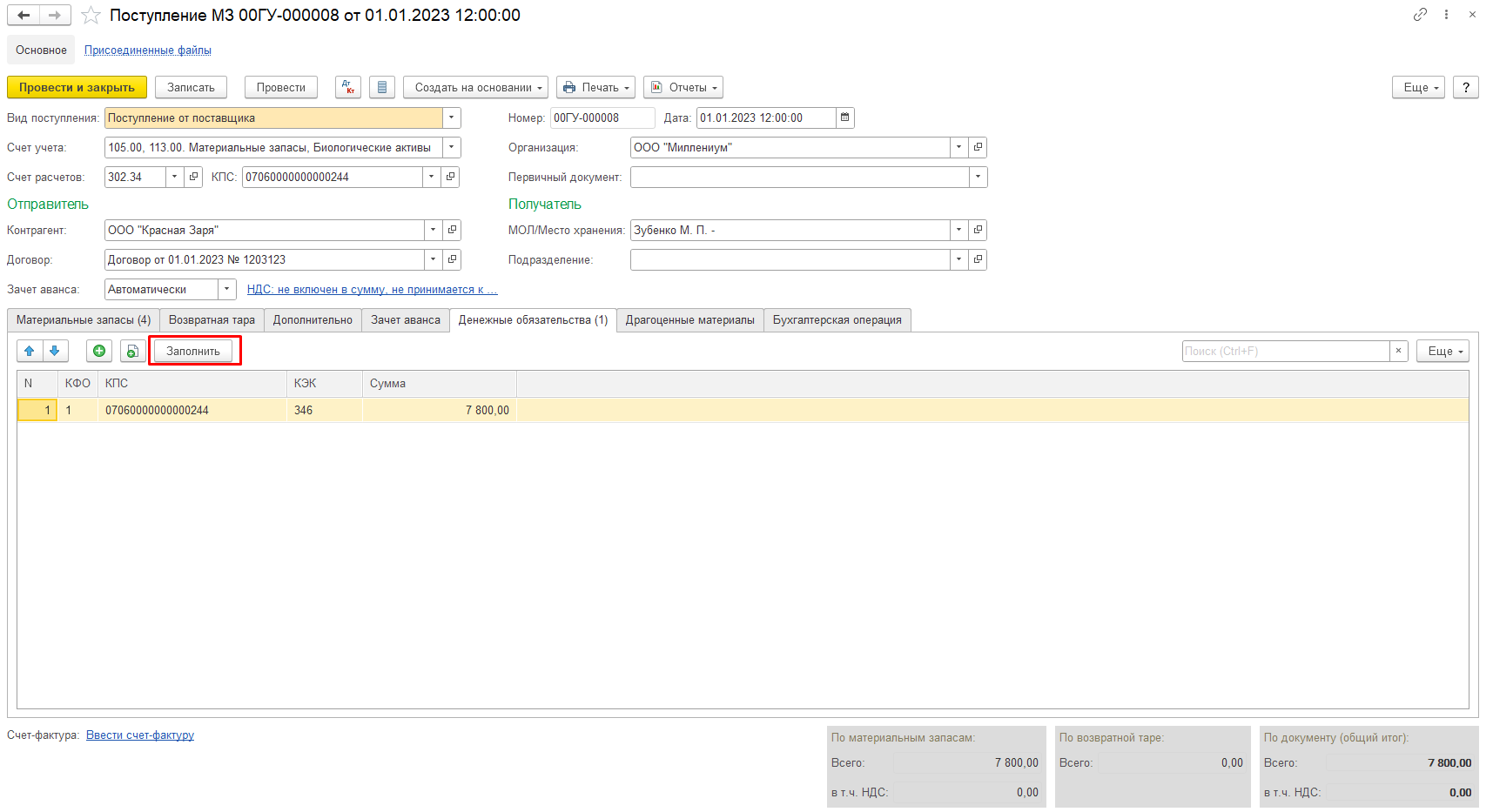Image resolution: width=1493 pixels, height=812 pixels.
Task: Expand Счет учета dropdown
Action: [x=451, y=147]
